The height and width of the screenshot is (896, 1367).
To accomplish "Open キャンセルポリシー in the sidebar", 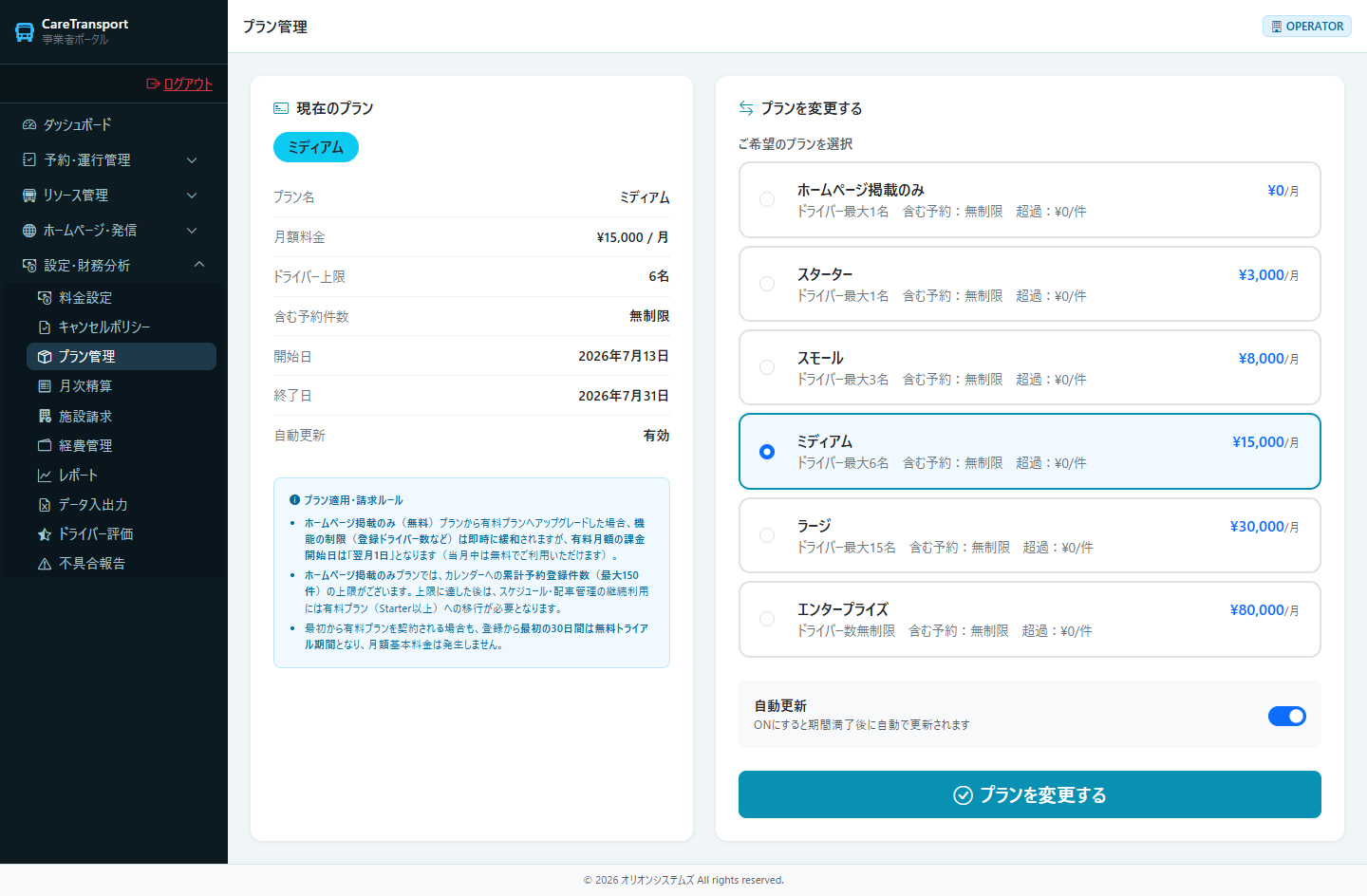I will tap(122, 327).
